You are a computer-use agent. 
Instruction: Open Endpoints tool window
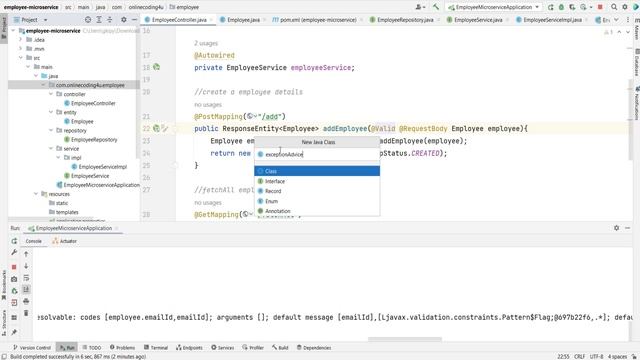tap(189, 347)
